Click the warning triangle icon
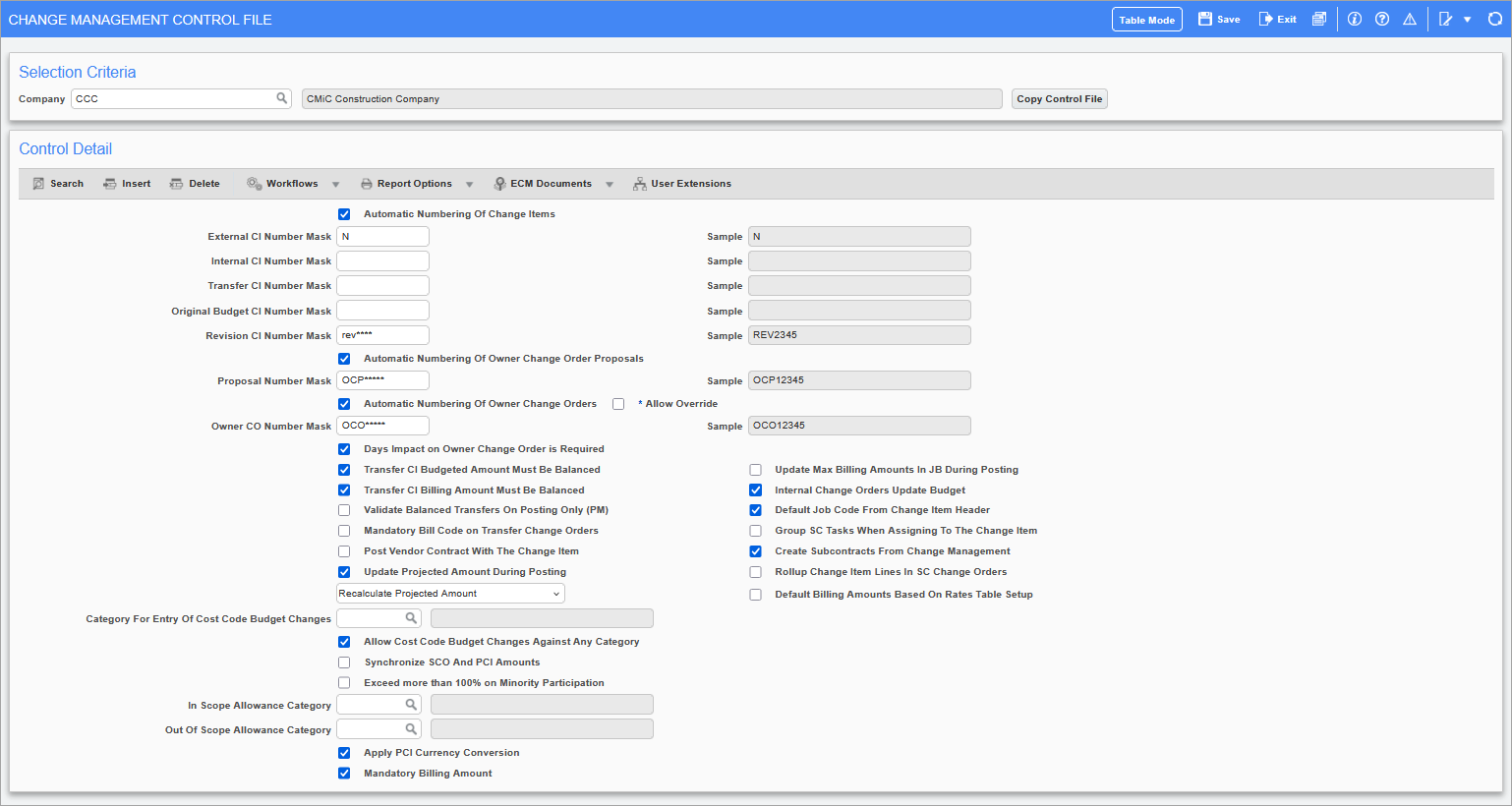1512x806 pixels. click(1410, 19)
